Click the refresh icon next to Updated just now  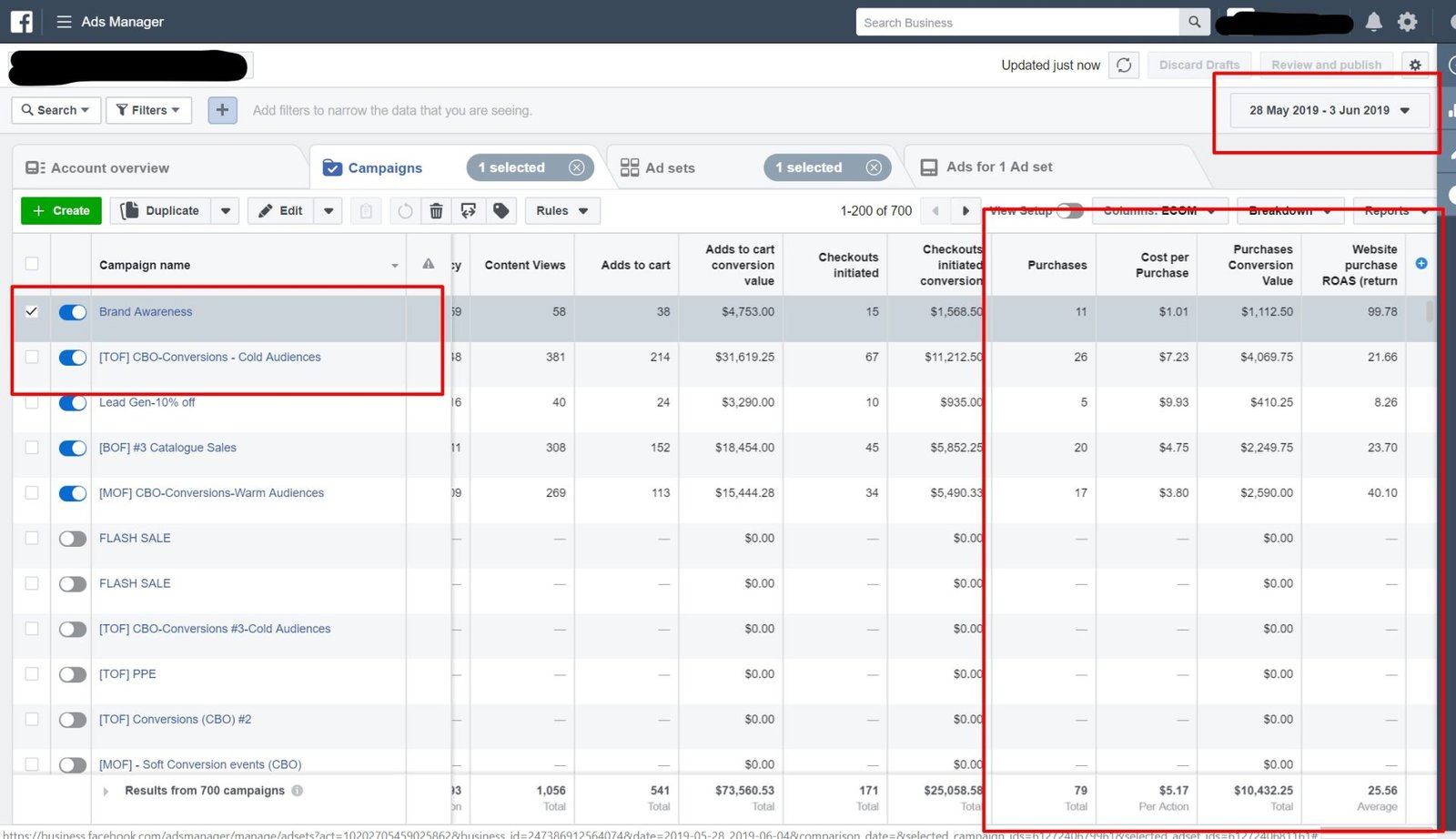(x=1124, y=66)
